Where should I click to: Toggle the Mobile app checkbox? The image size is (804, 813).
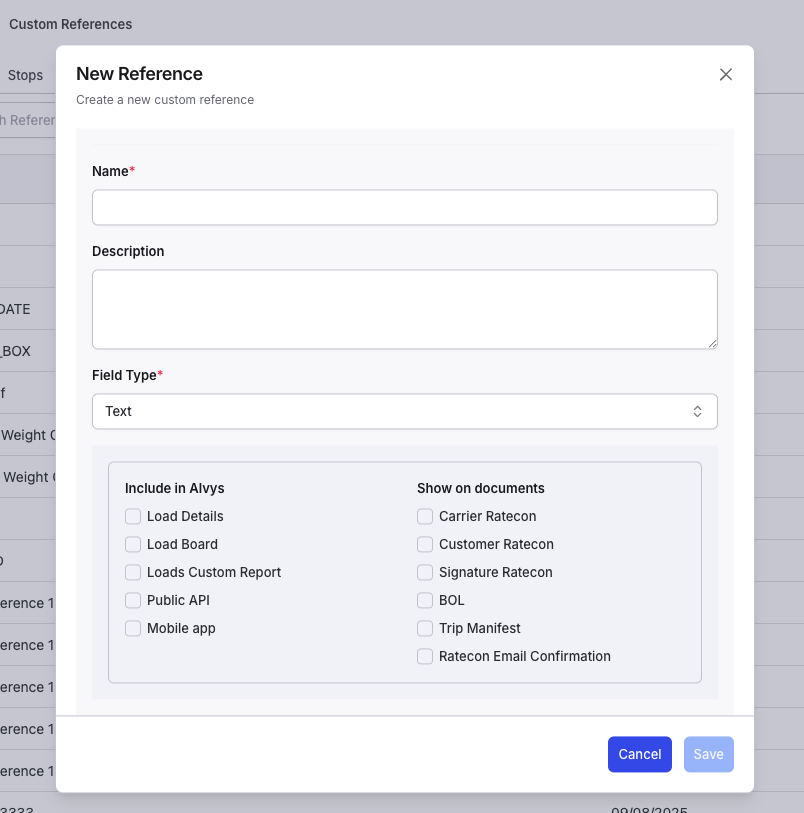pyautogui.click(x=133, y=628)
